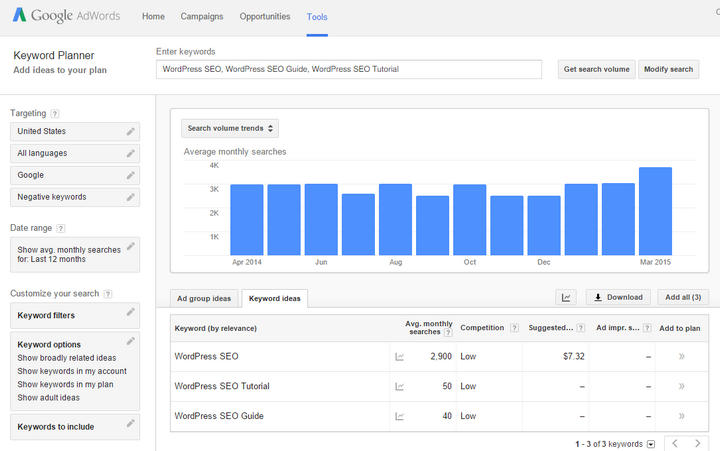The width and height of the screenshot is (720, 451).
Task: Edit the All languages targeting pencil
Action: pos(130,153)
